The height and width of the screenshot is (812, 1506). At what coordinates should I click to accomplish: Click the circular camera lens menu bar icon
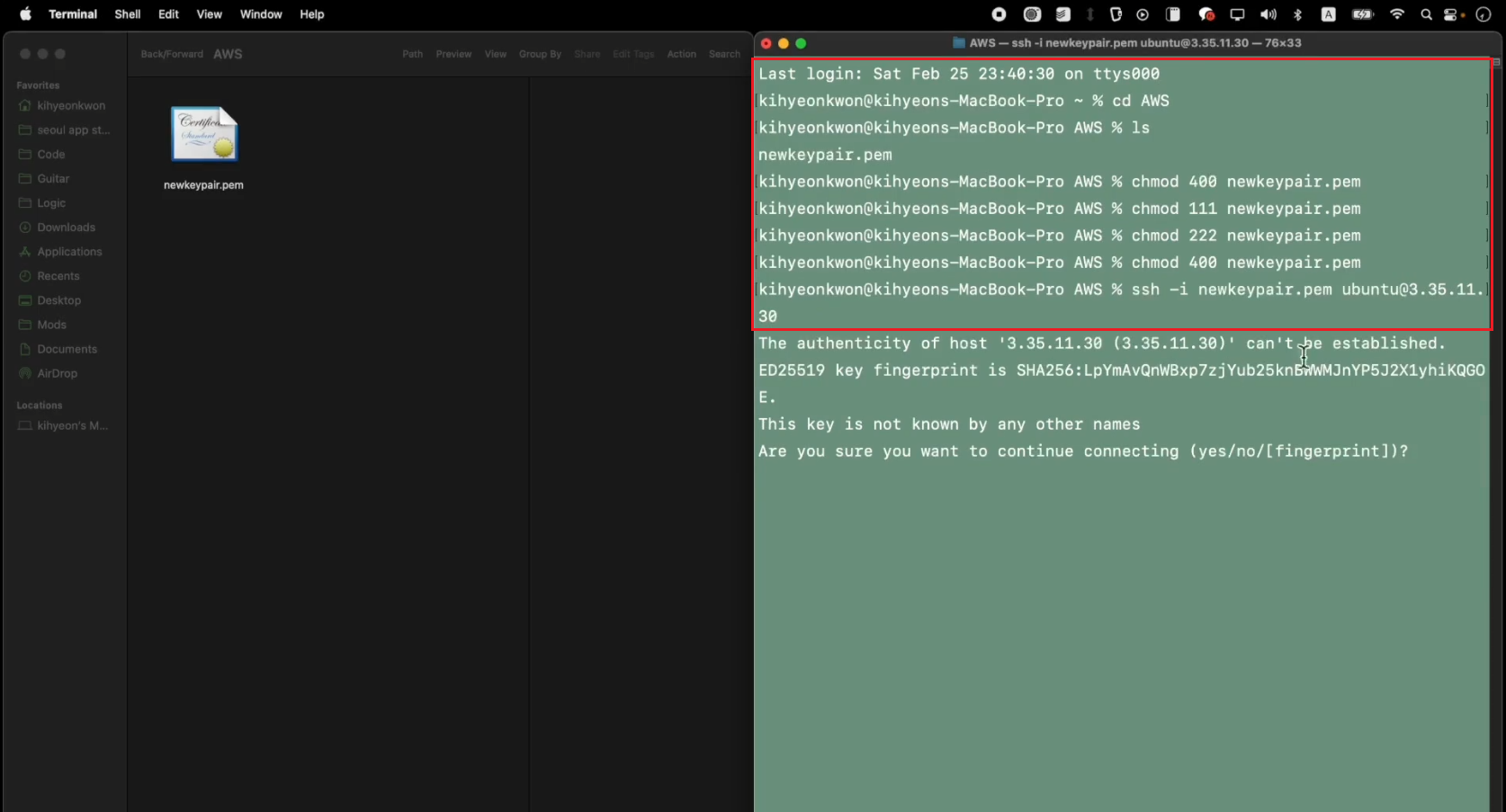point(1032,14)
